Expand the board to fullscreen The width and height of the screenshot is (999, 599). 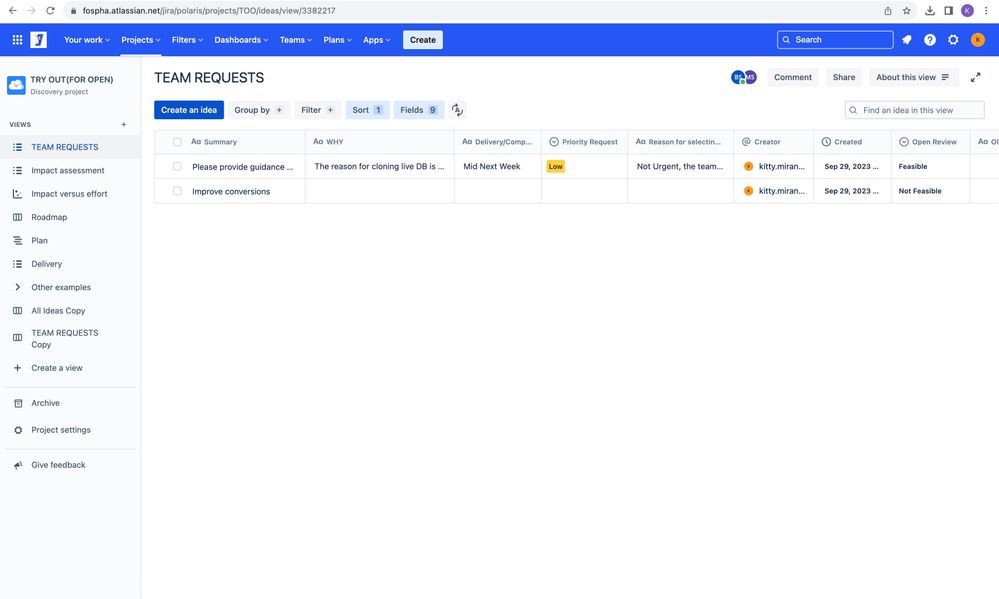[x=974, y=75]
